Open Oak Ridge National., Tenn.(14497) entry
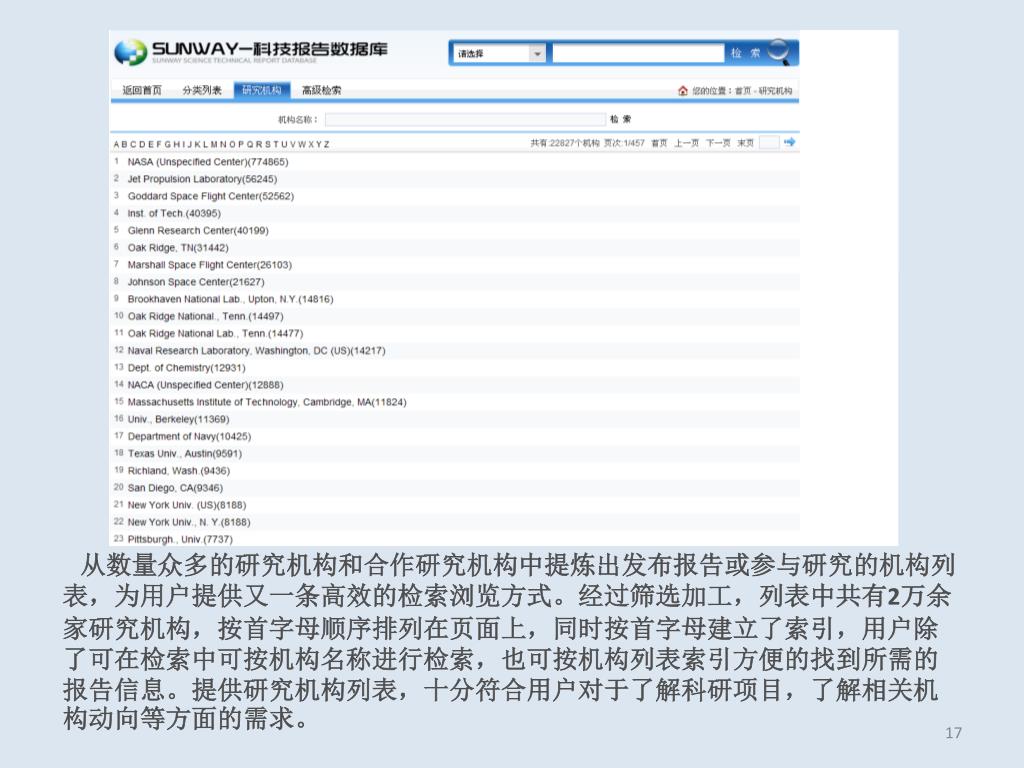 point(206,316)
